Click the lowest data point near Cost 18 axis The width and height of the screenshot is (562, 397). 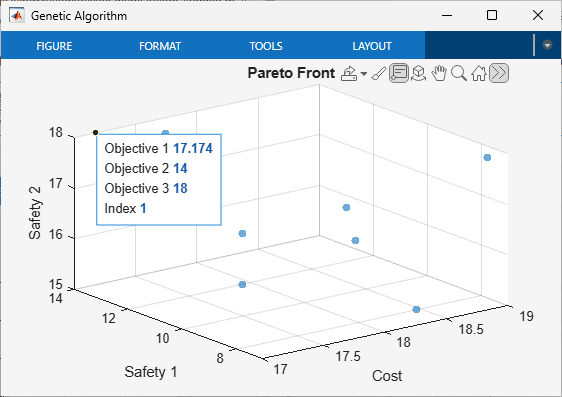[x=416, y=309]
